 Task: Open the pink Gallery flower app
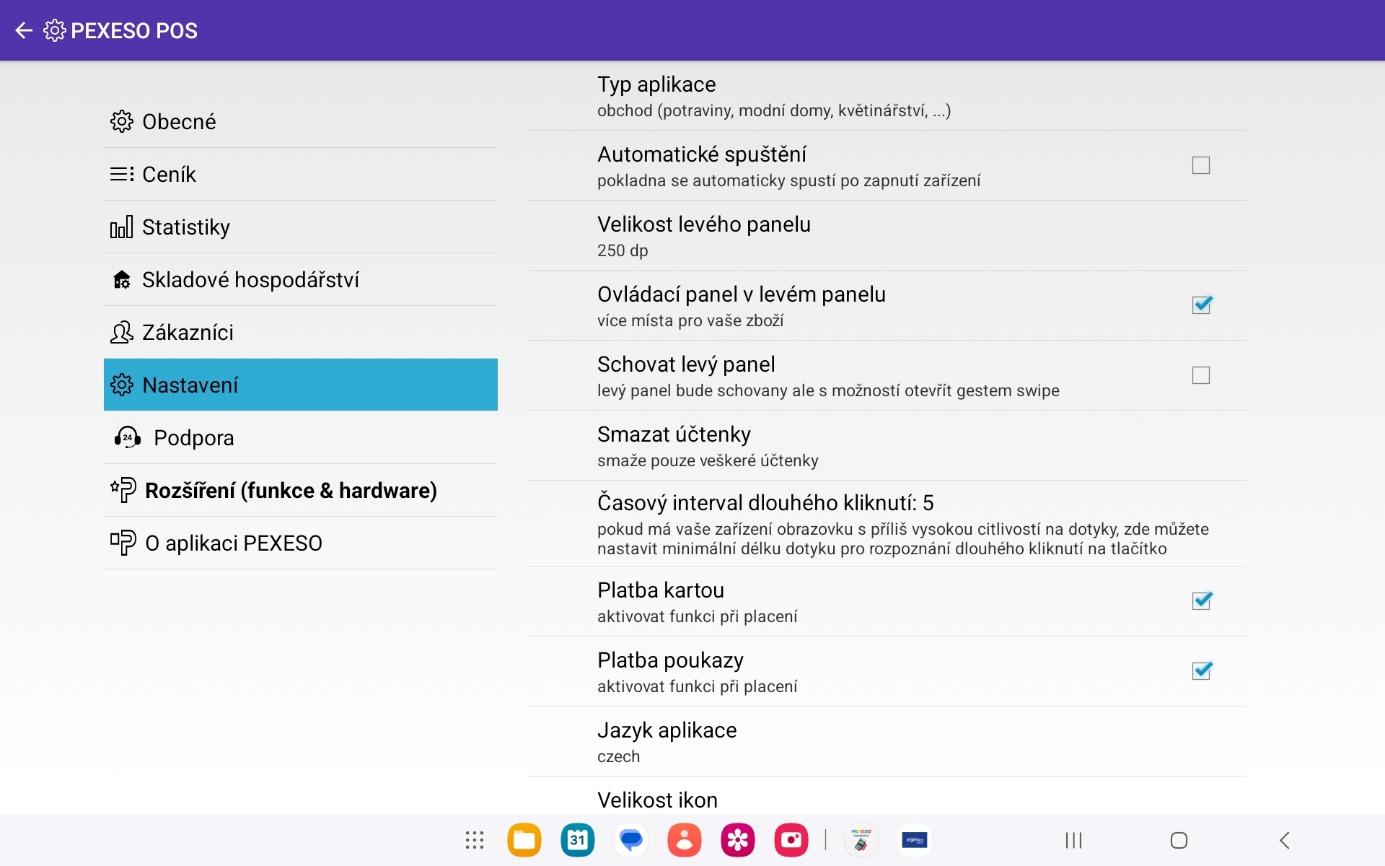point(738,840)
